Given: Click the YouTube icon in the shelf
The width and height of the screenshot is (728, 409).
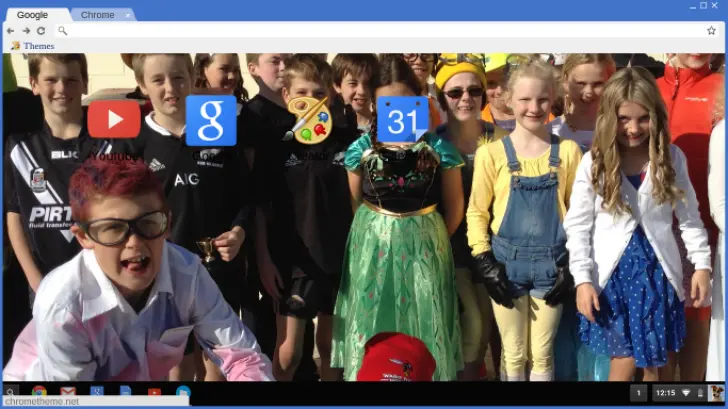Looking at the screenshot, I should point(154,393).
